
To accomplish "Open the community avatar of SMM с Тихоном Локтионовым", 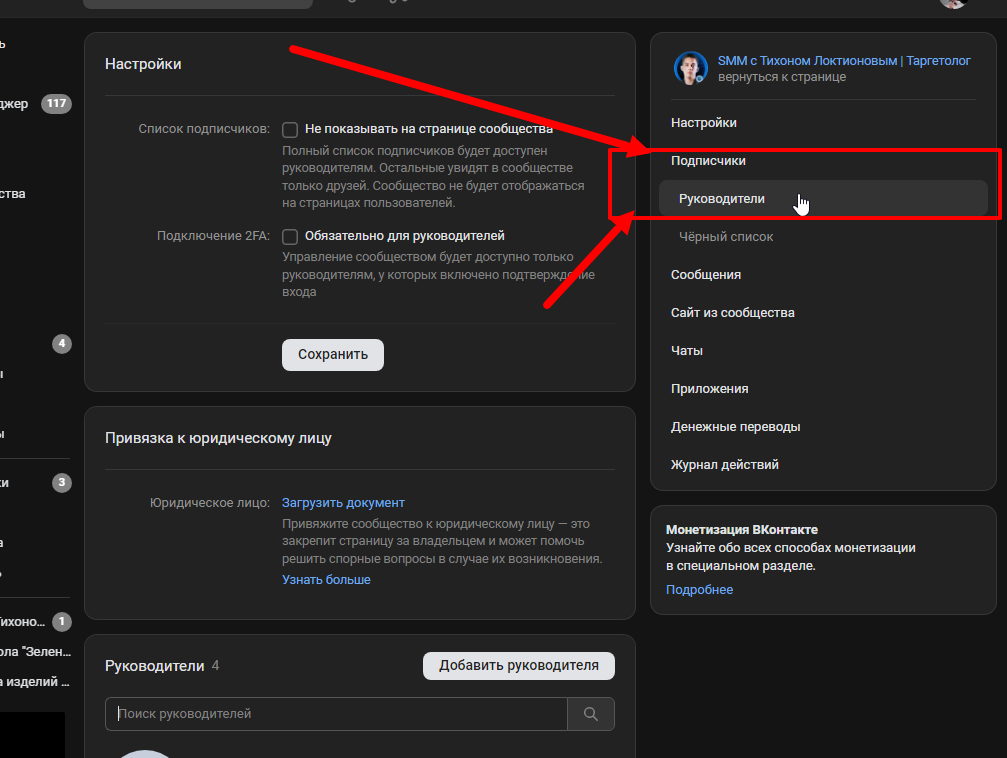I will [x=690, y=68].
